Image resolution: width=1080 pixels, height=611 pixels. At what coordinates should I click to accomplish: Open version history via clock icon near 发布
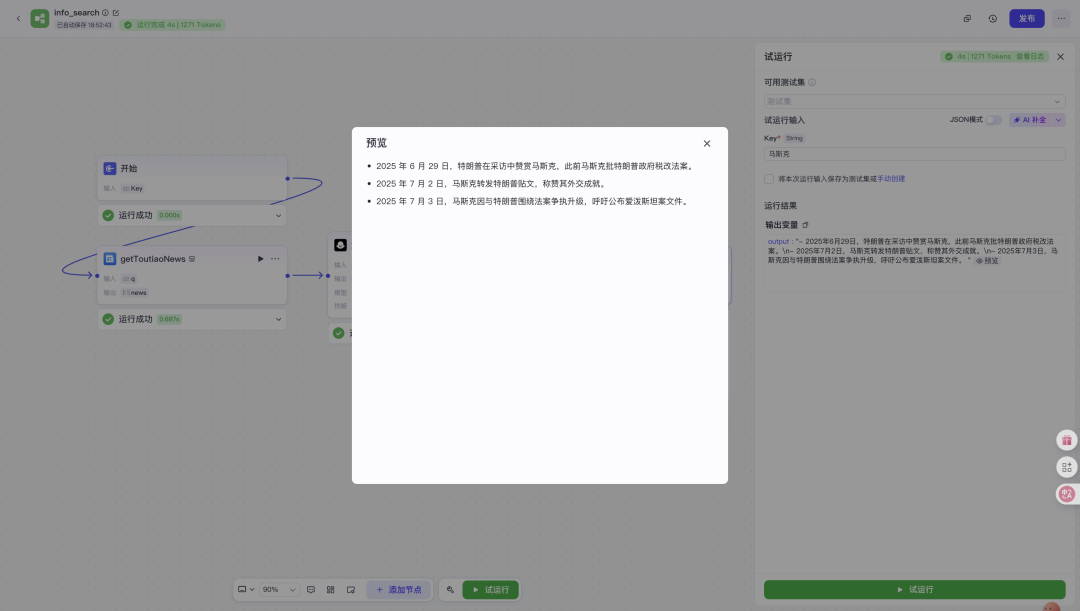coord(992,18)
